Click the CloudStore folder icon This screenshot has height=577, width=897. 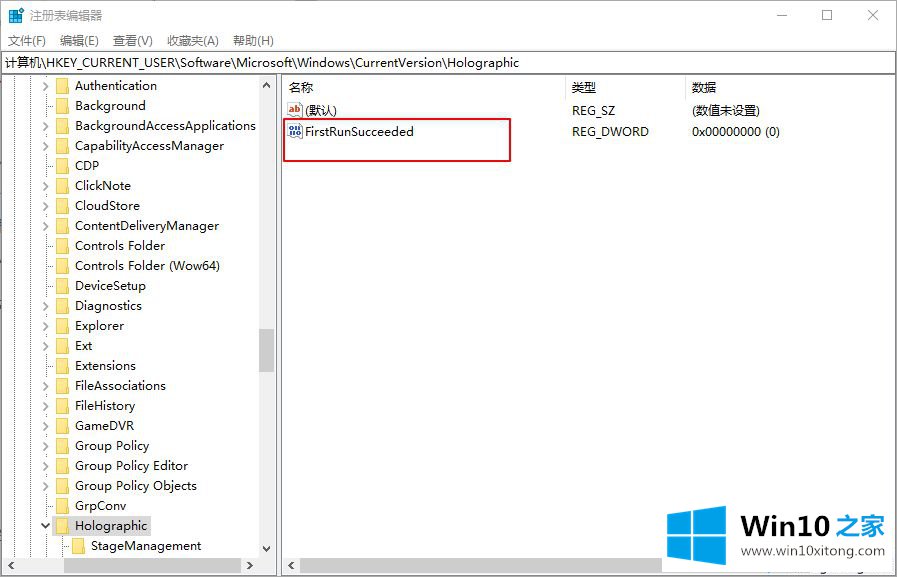(62, 206)
